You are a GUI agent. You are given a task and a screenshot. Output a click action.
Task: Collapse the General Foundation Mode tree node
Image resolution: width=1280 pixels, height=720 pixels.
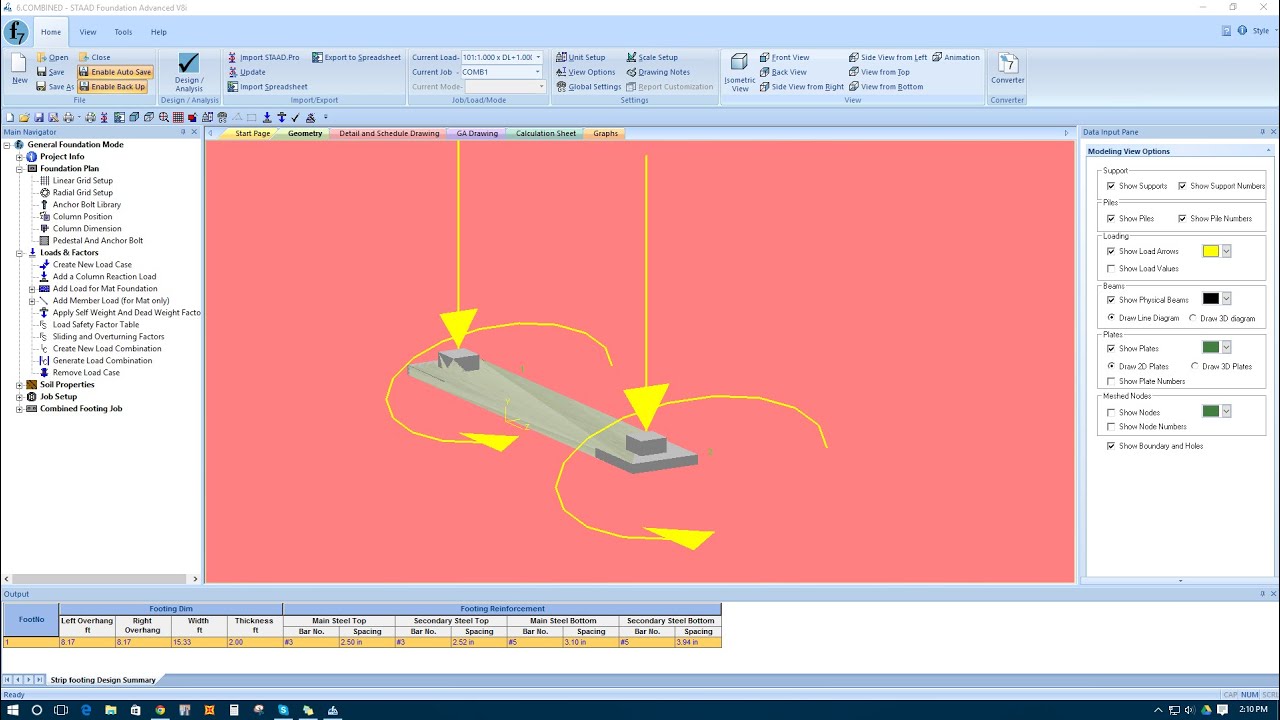coord(8,144)
